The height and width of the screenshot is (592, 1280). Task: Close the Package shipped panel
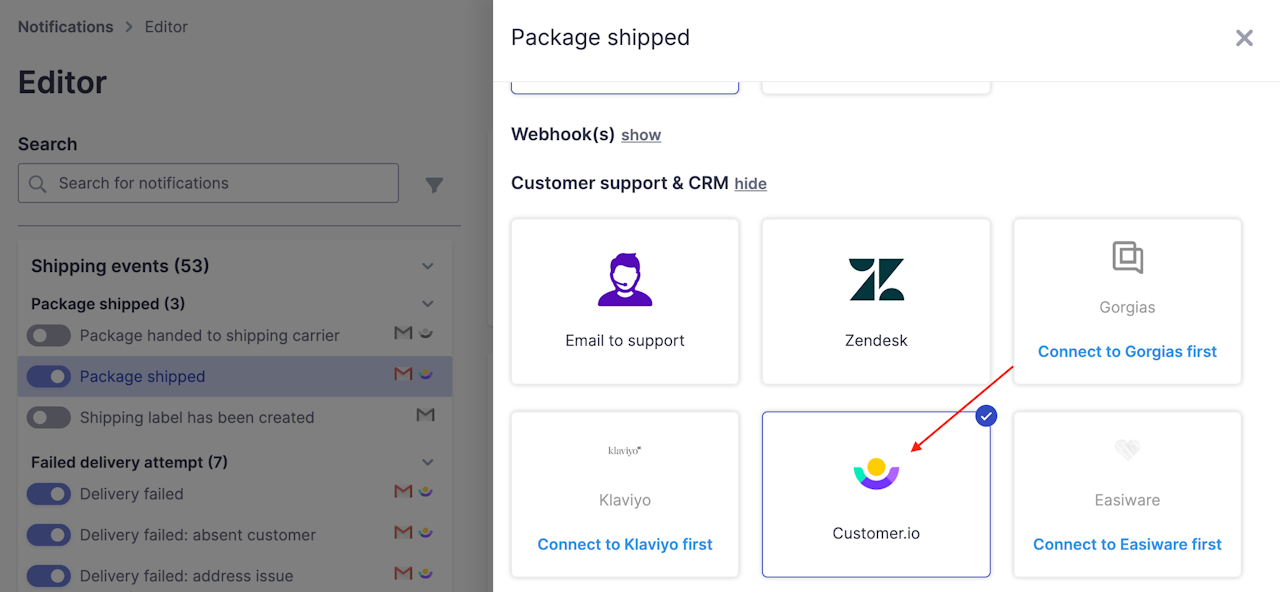click(x=1244, y=38)
